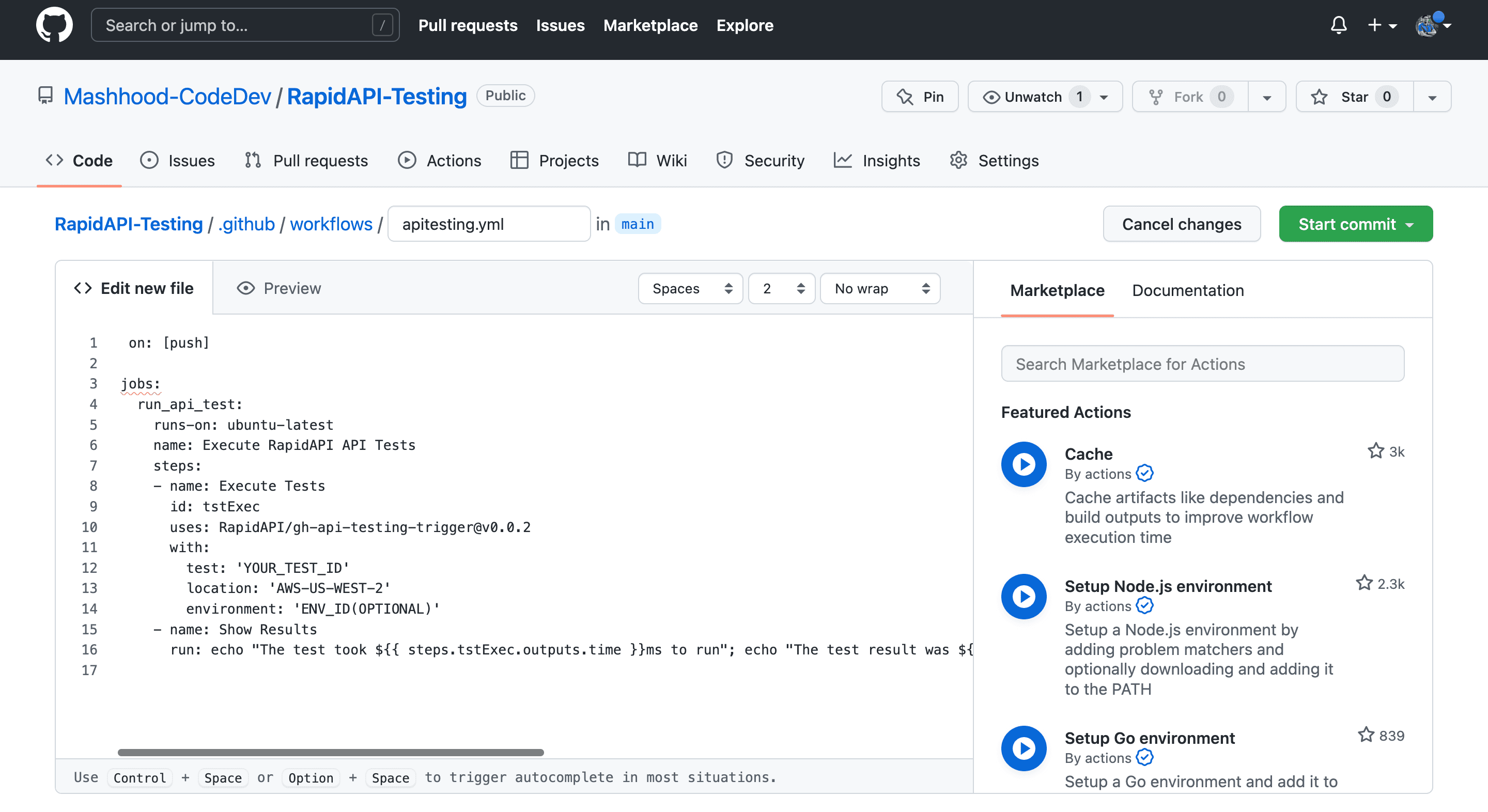
Task: Click the Public visibility badge
Action: click(x=505, y=96)
